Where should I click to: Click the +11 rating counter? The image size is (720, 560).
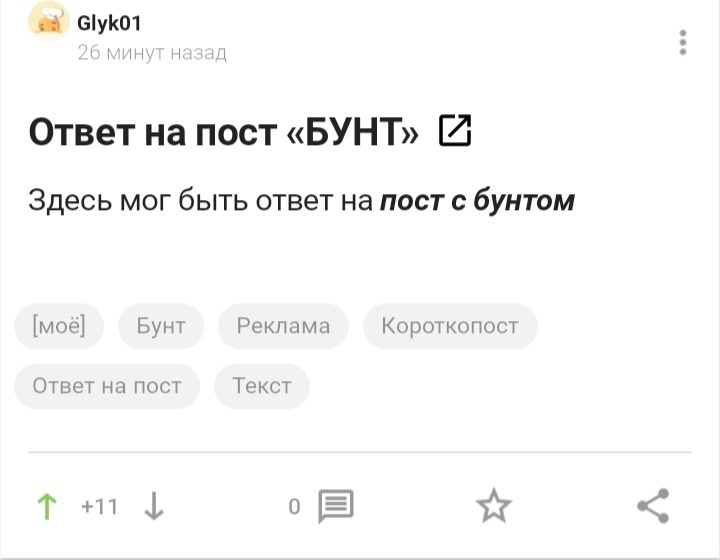click(x=100, y=507)
